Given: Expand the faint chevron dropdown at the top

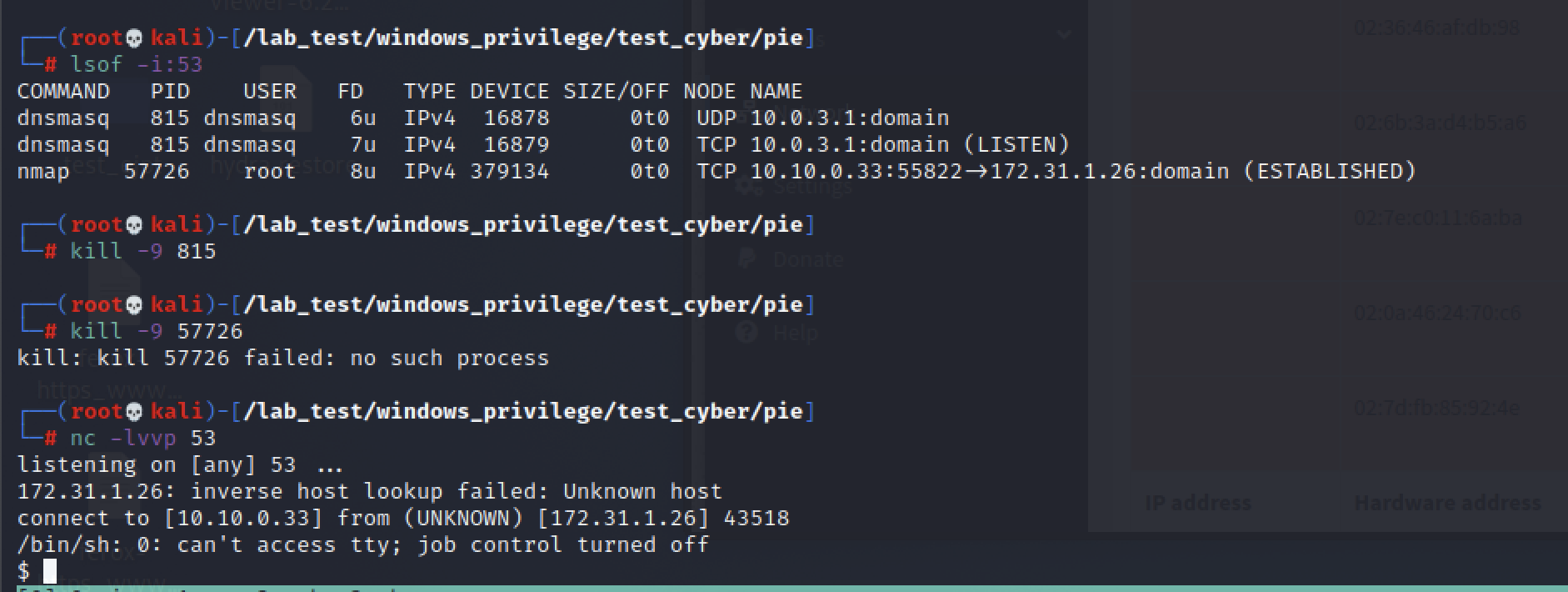Looking at the screenshot, I should pyautogui.click(x=1064, y=35).
